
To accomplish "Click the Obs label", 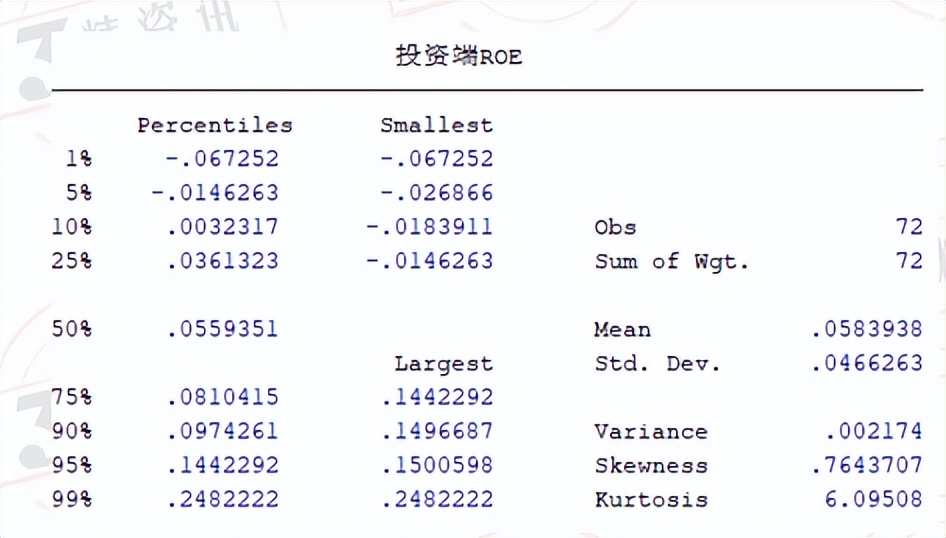I will [615, 227].
